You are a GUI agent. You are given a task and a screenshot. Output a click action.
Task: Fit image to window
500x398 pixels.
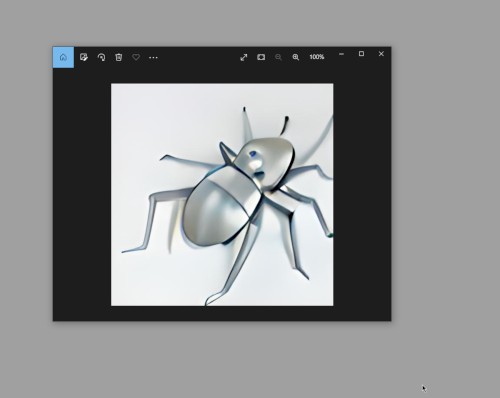261,57
